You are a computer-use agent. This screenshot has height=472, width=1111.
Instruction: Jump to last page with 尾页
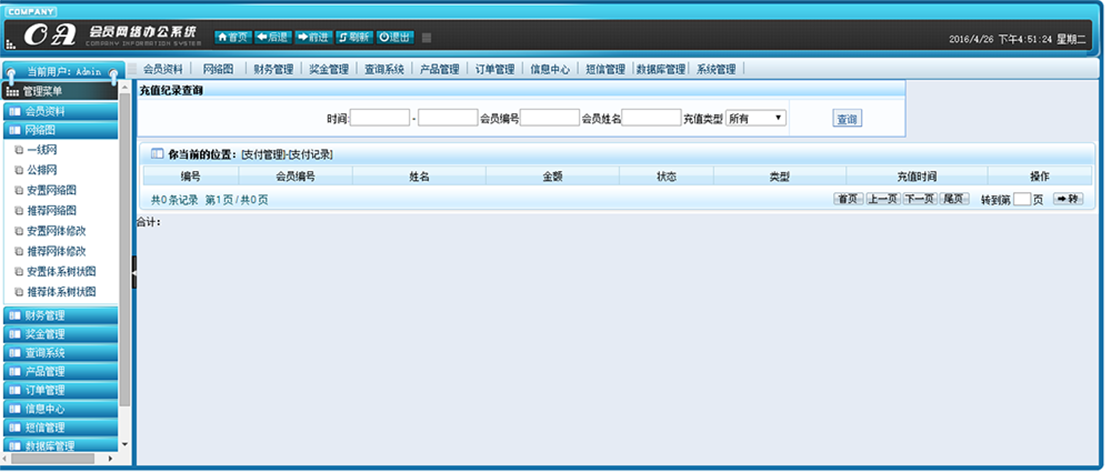[954, 199]
